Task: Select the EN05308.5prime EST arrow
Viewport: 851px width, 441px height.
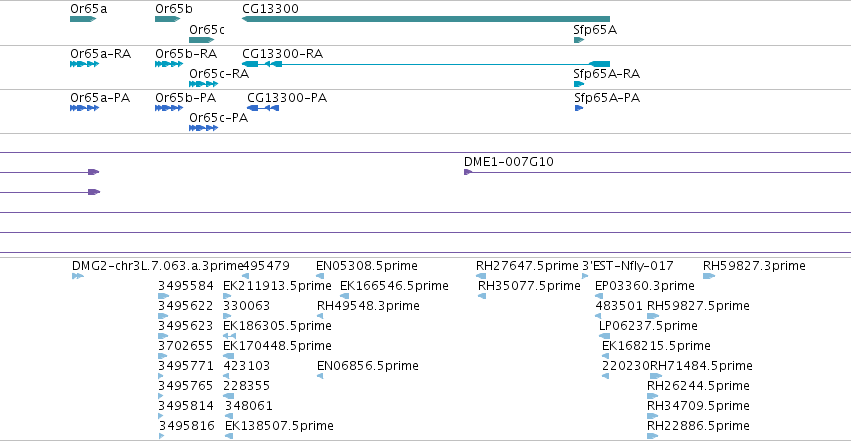Action: tap(320, 276)
